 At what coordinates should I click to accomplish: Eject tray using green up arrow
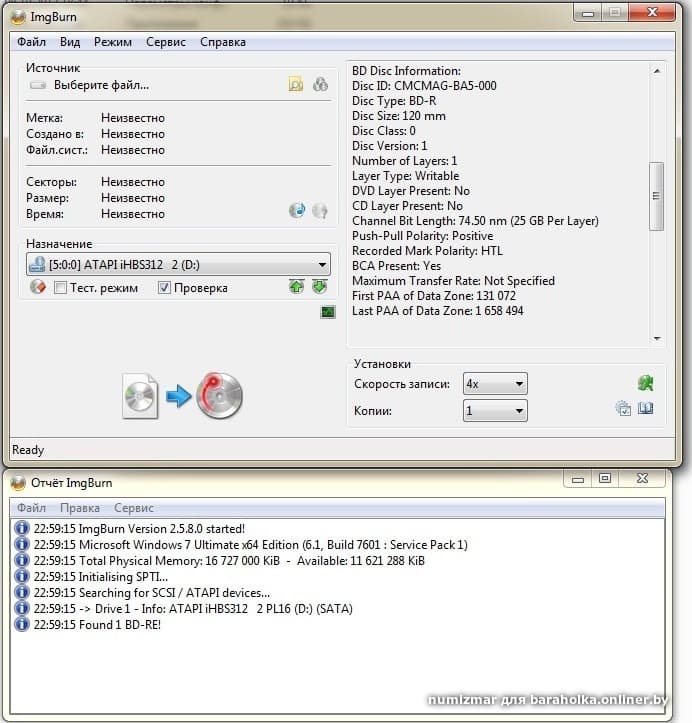click(x=296, y=287)
